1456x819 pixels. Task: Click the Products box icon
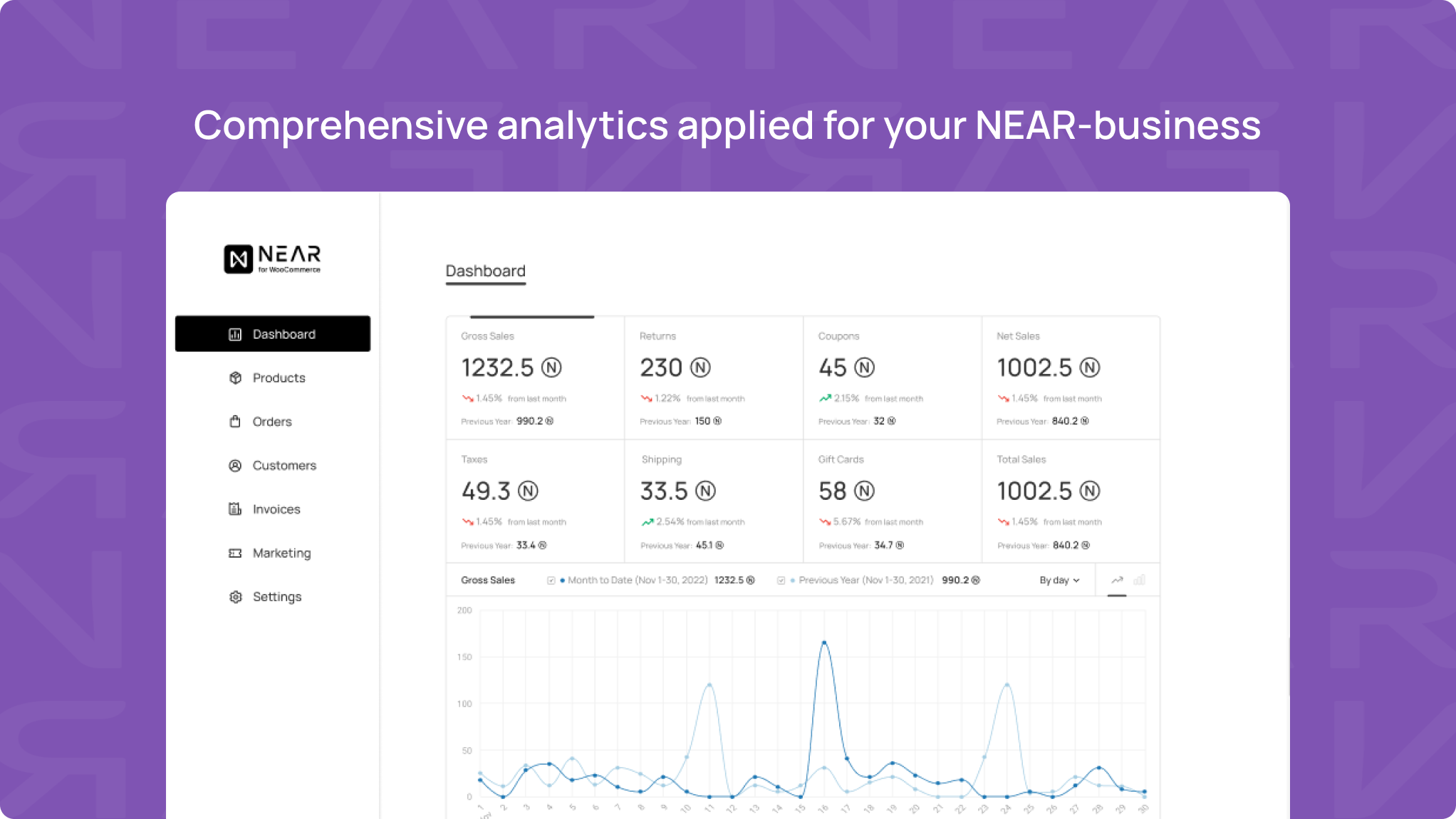[x=235, y=377]
